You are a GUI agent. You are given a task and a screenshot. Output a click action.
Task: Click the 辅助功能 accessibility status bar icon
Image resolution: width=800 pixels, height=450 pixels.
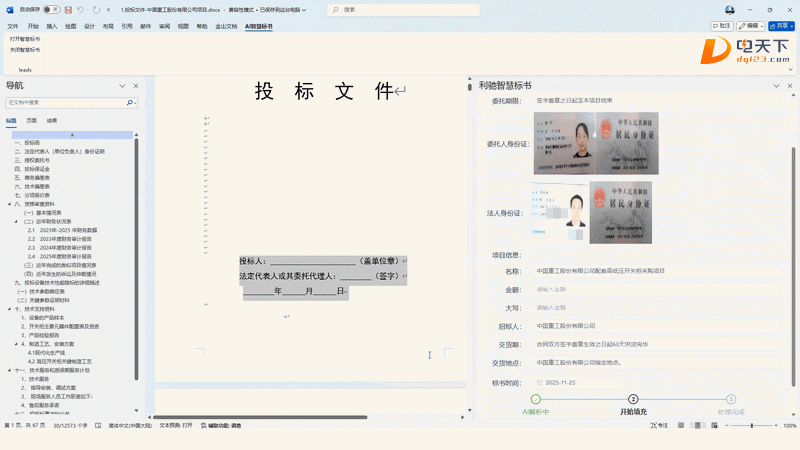tap(220, 425)
